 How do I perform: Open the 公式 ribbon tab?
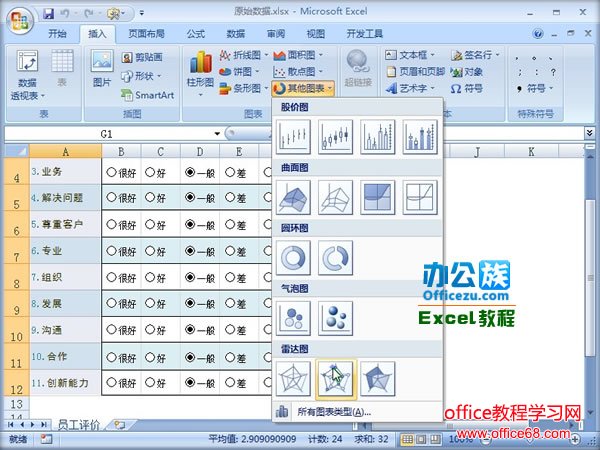[196, 34]
